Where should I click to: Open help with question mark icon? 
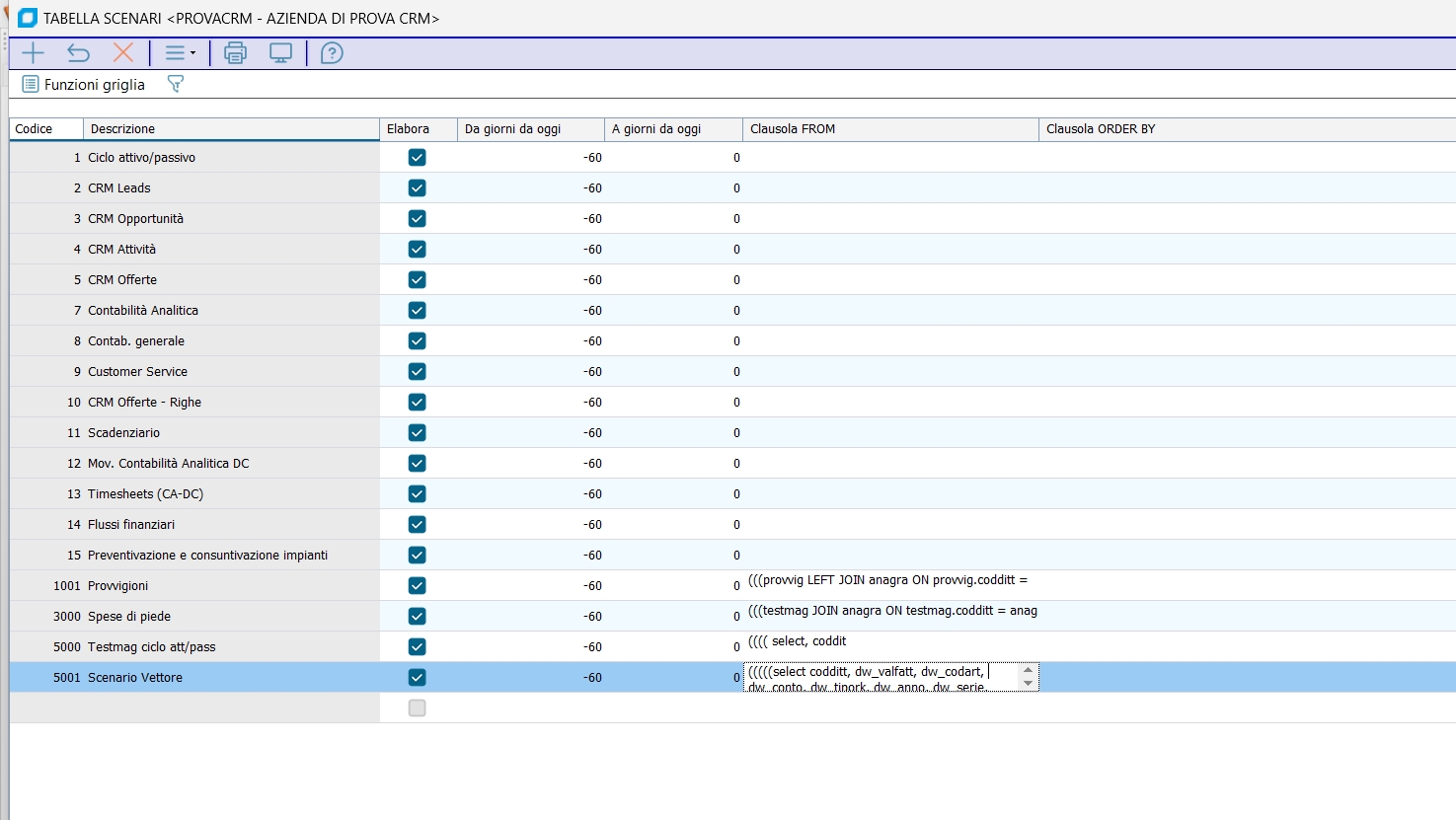332,53
